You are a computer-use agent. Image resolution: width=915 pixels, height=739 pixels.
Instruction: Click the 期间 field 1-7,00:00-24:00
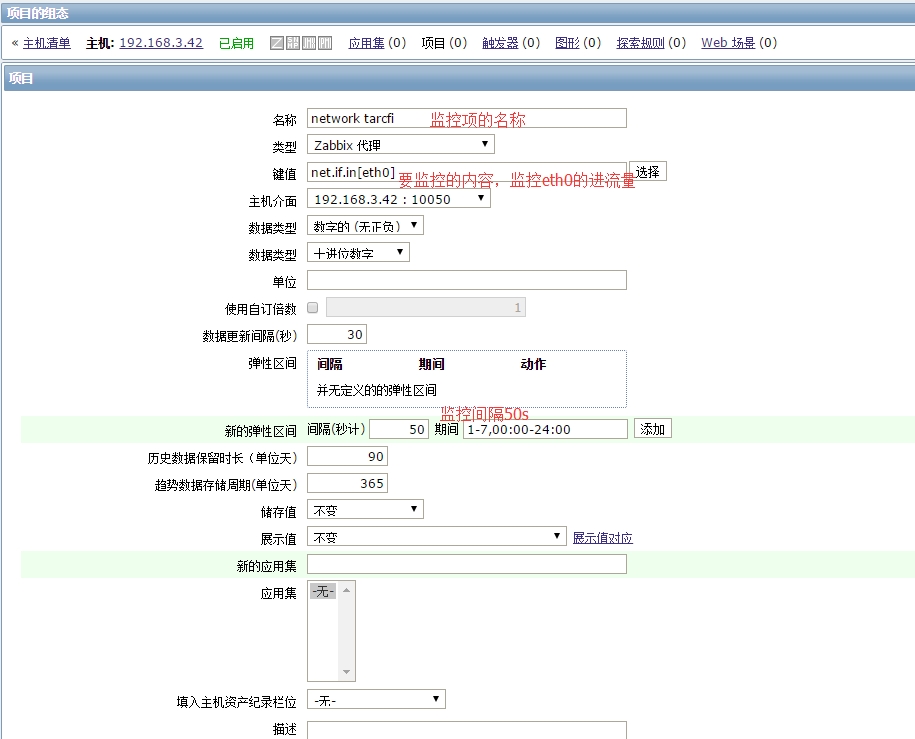pyautogui.click(x=546, y=430)
